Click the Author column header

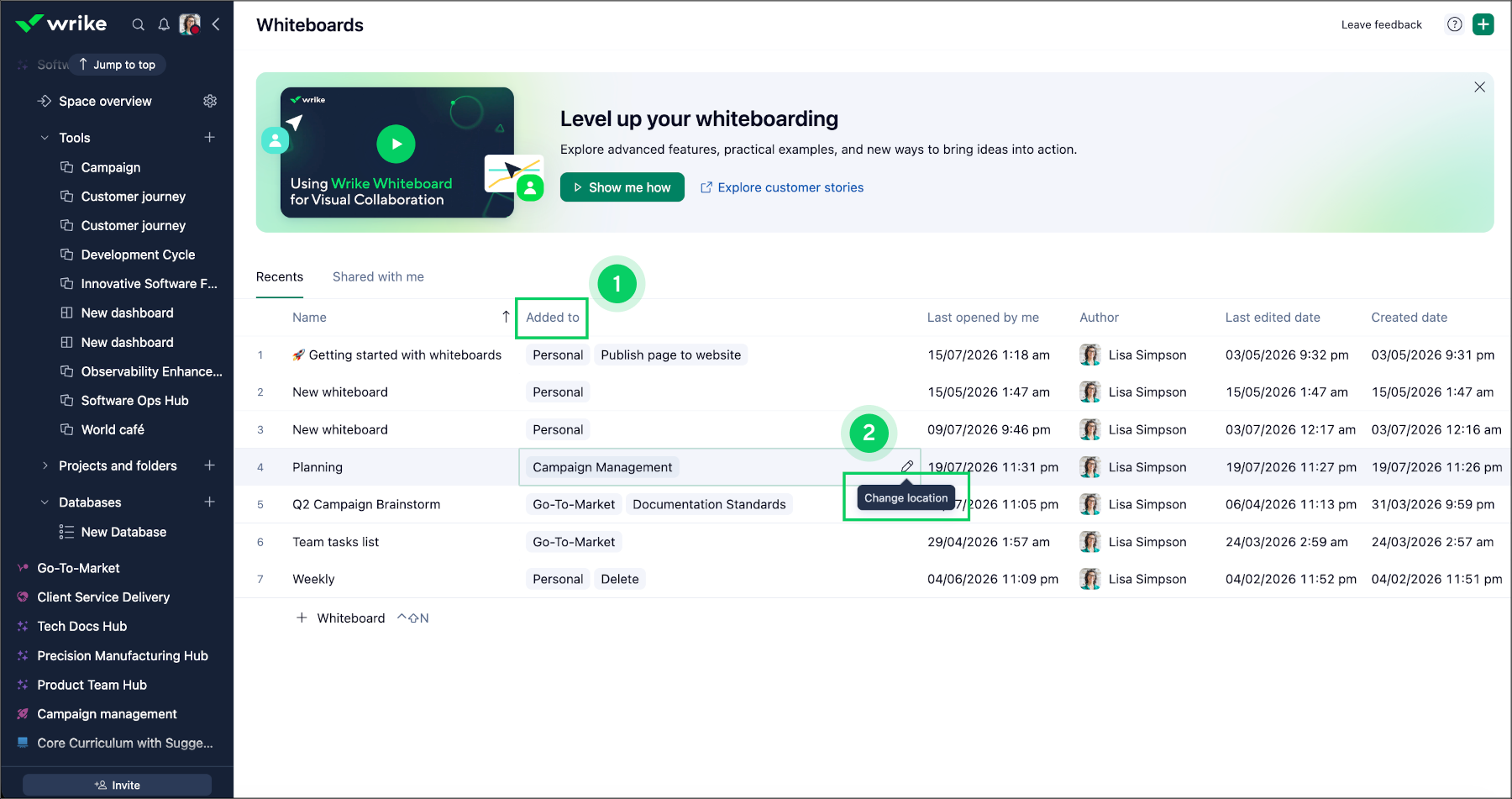tap(1099, 318)
